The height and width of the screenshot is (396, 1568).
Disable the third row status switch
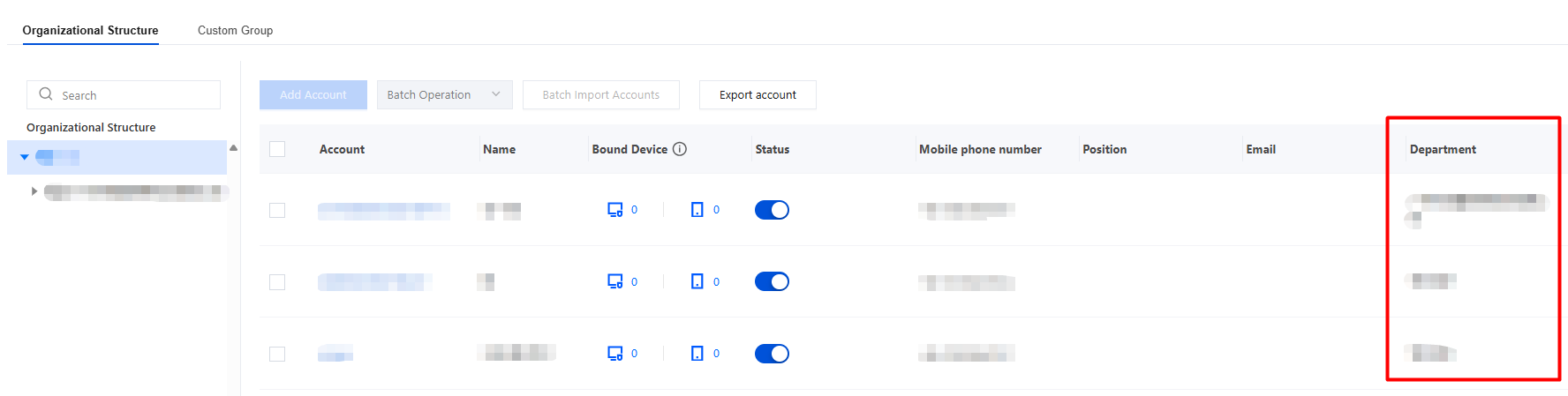tap(772, 354)
